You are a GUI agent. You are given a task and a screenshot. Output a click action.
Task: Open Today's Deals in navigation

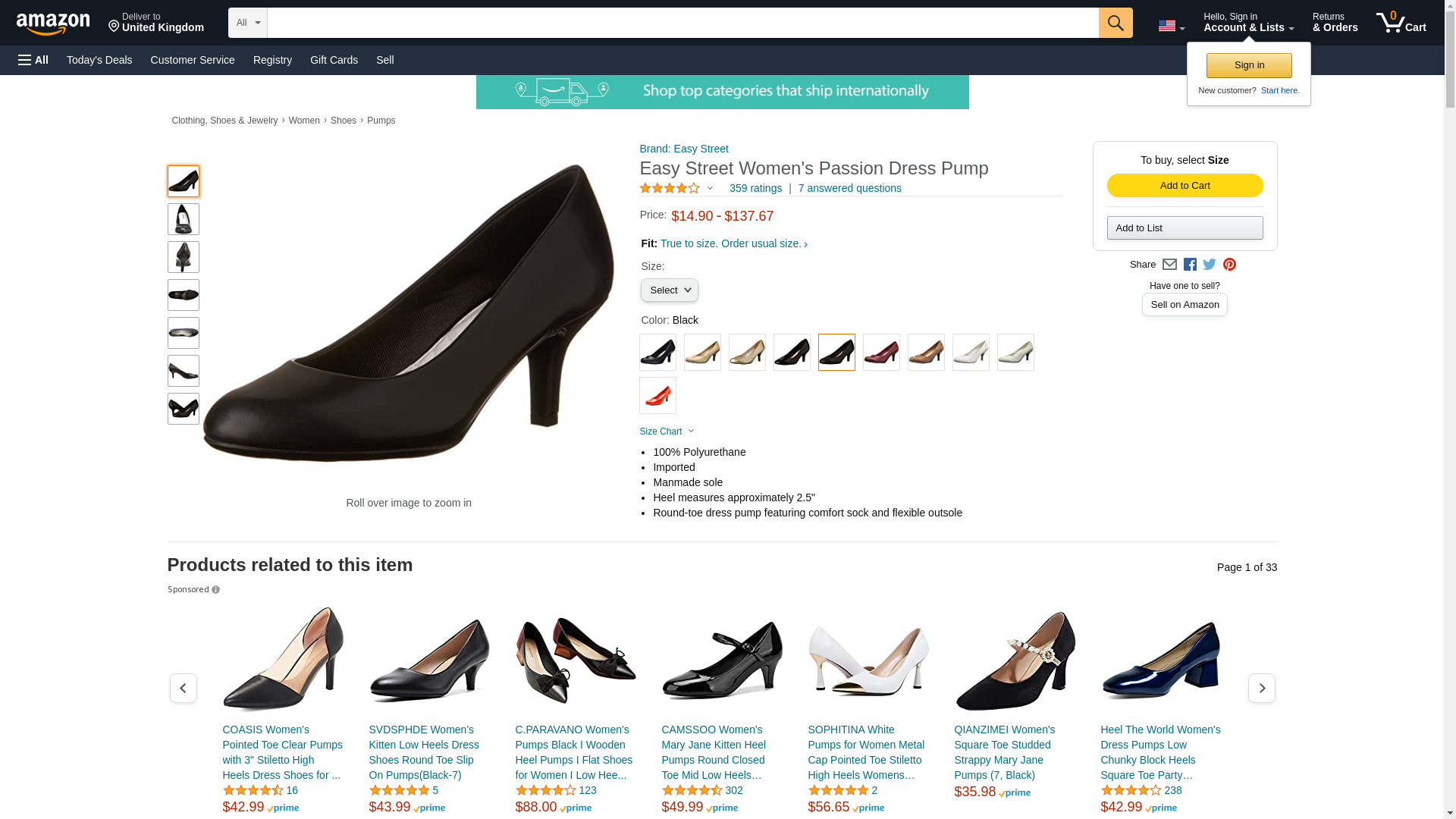[99, 60]
